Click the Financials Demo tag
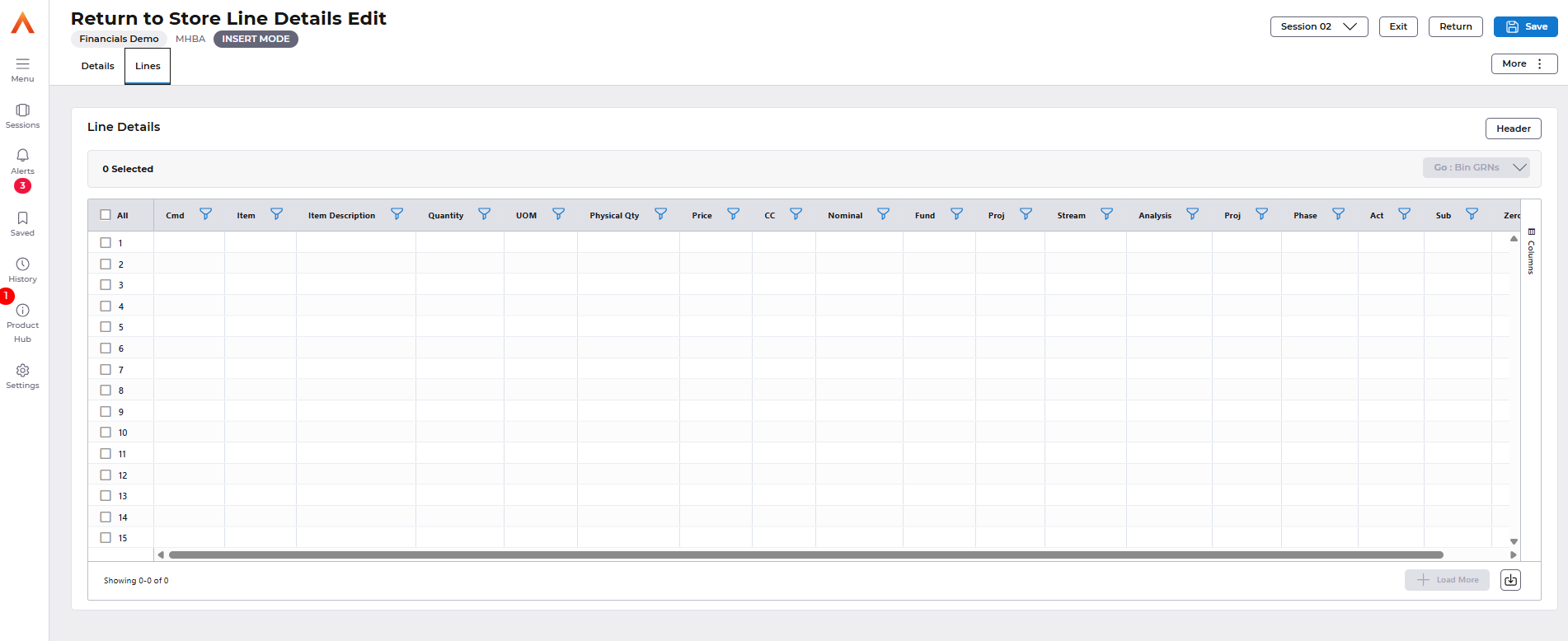 point(119,39)
